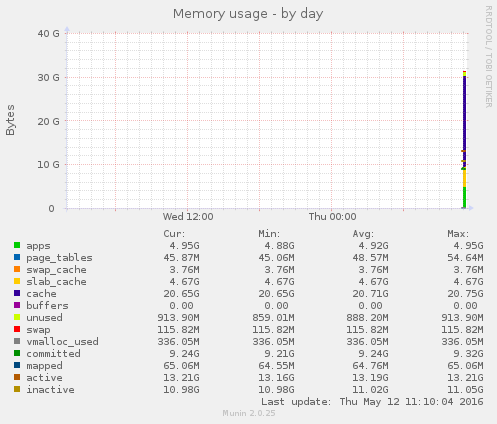Click the swap_cache orange legend swatch
Viewport: 497px width, 424px height.
pos(17,269)
